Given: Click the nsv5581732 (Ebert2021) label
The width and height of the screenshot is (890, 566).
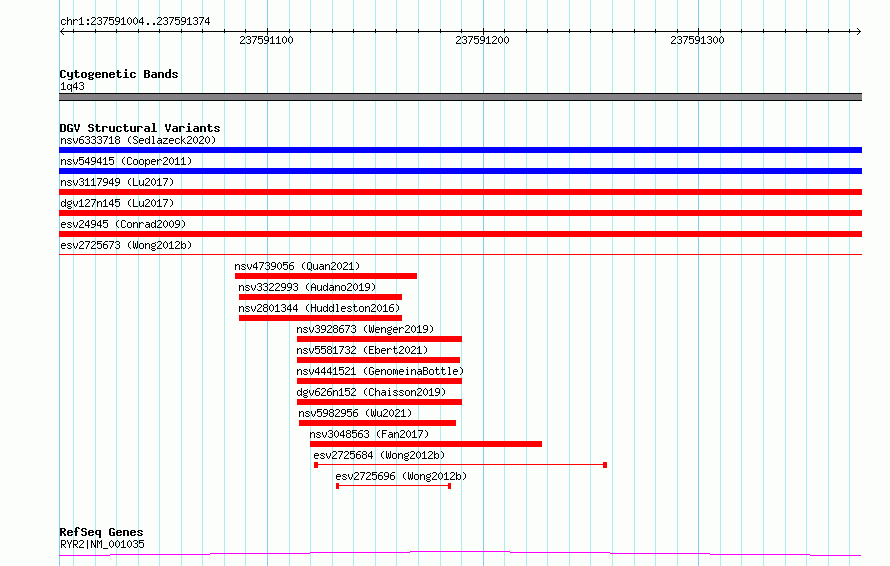Looking at the screenshot, I should [x=362, y=350].
